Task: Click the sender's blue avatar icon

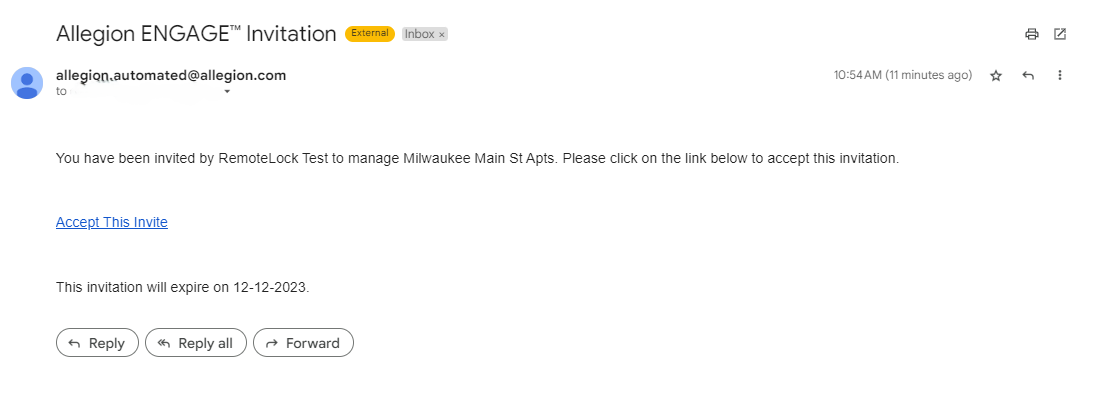Action: 26,83
